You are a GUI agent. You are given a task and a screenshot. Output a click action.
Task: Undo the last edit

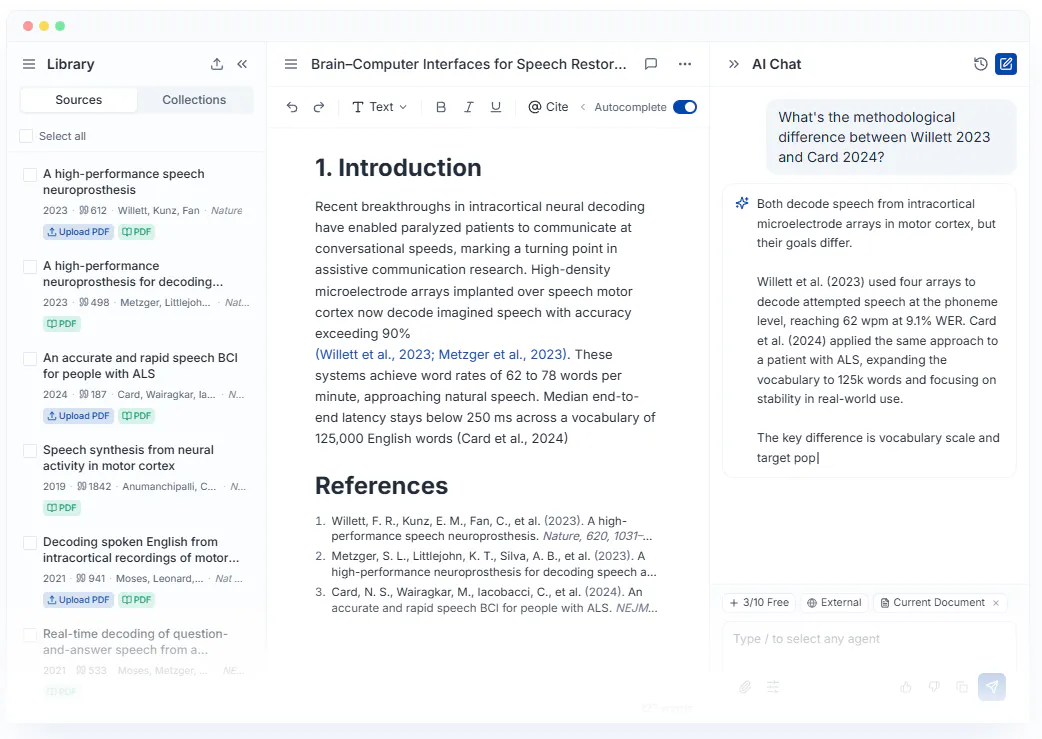292,107
